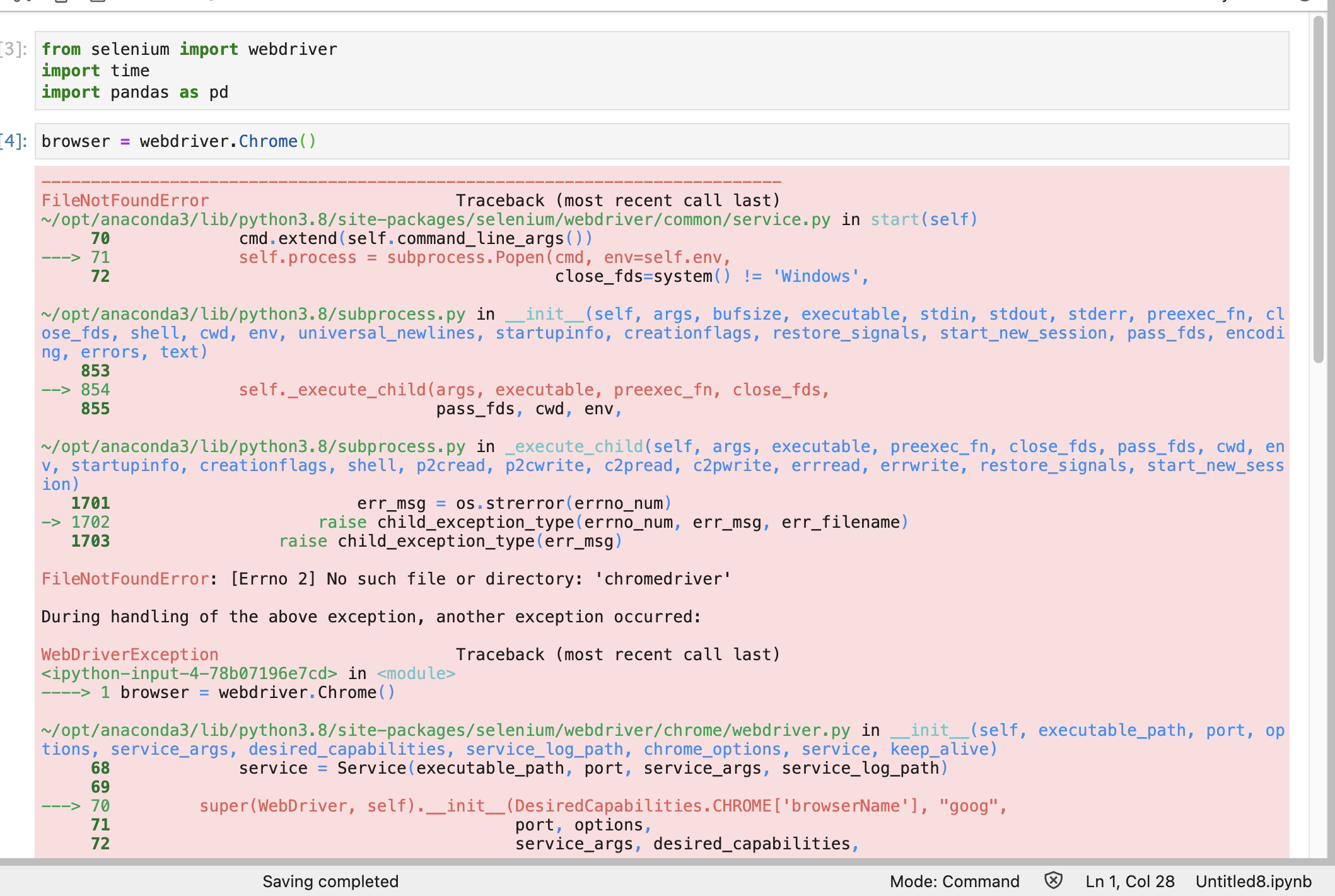Place cursor on 'import pandas as pd' line

(x=135, y=93)
